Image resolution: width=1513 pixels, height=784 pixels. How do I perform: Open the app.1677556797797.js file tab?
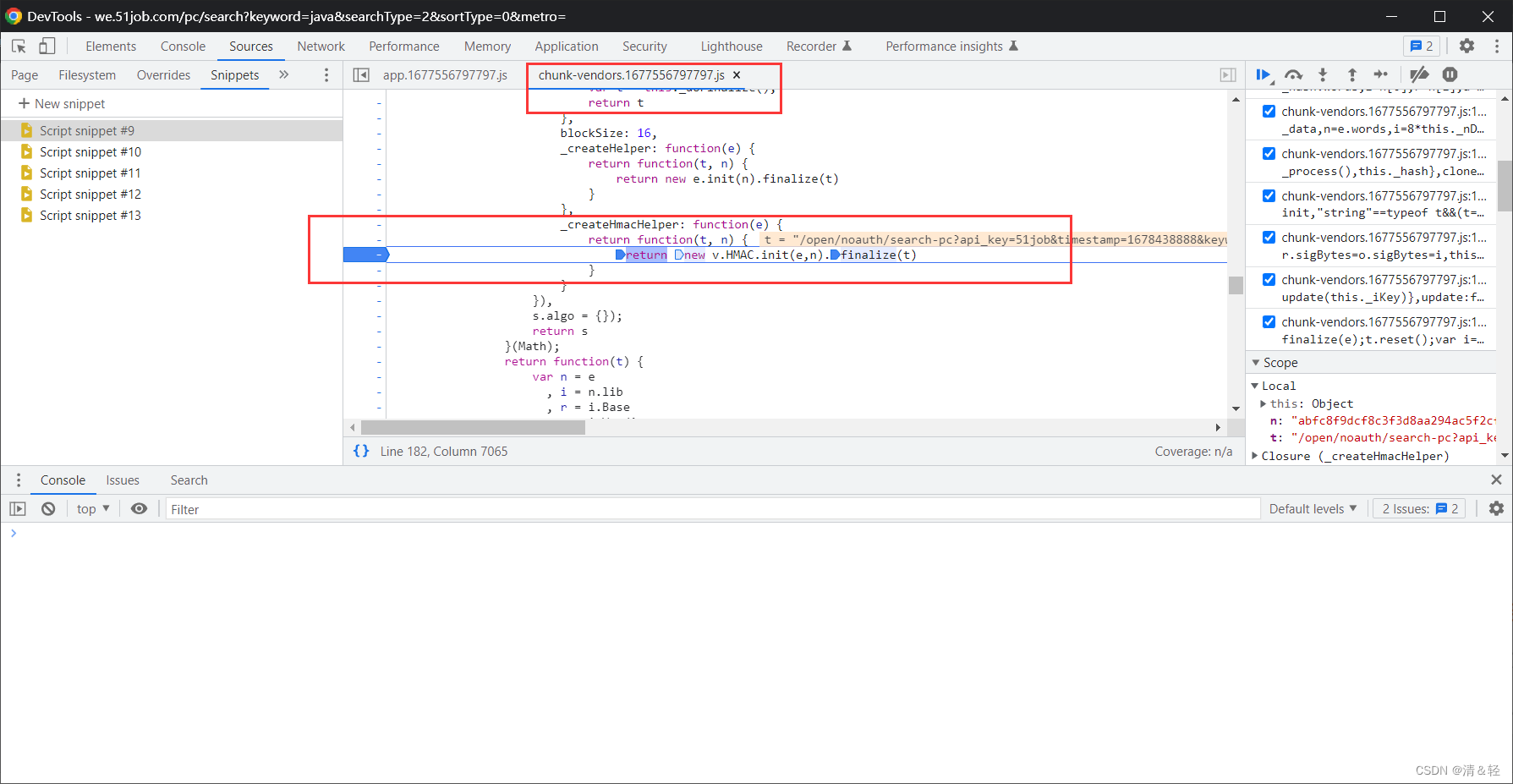[445, 74]
